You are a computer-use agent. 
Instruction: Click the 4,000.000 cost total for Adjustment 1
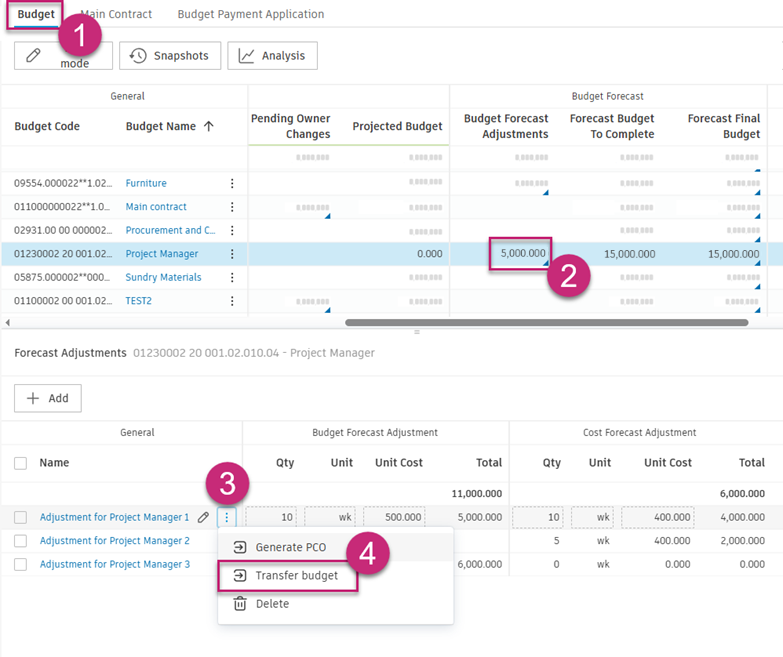(742, 517)
